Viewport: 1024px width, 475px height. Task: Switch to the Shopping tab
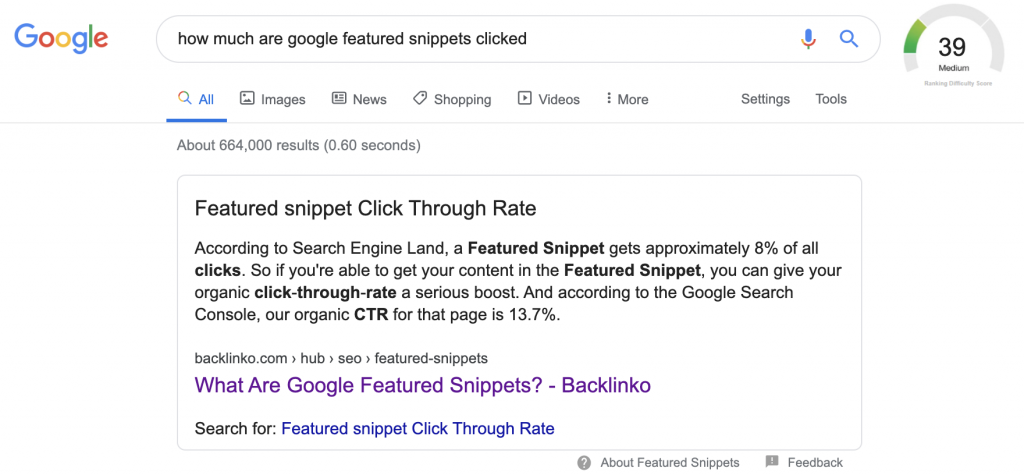[452, 99]
